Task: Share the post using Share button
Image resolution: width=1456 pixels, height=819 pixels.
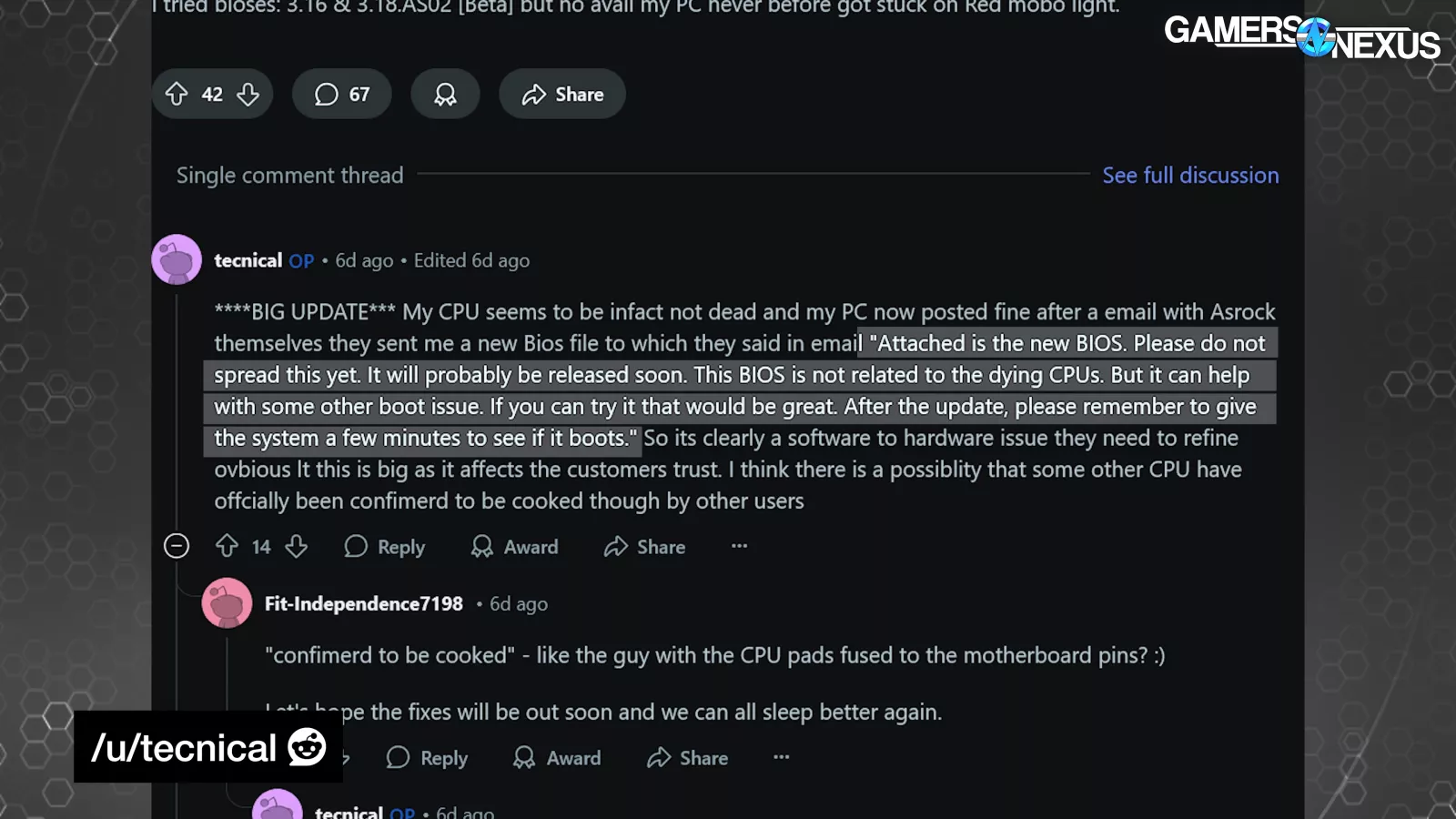Action: 562,94
